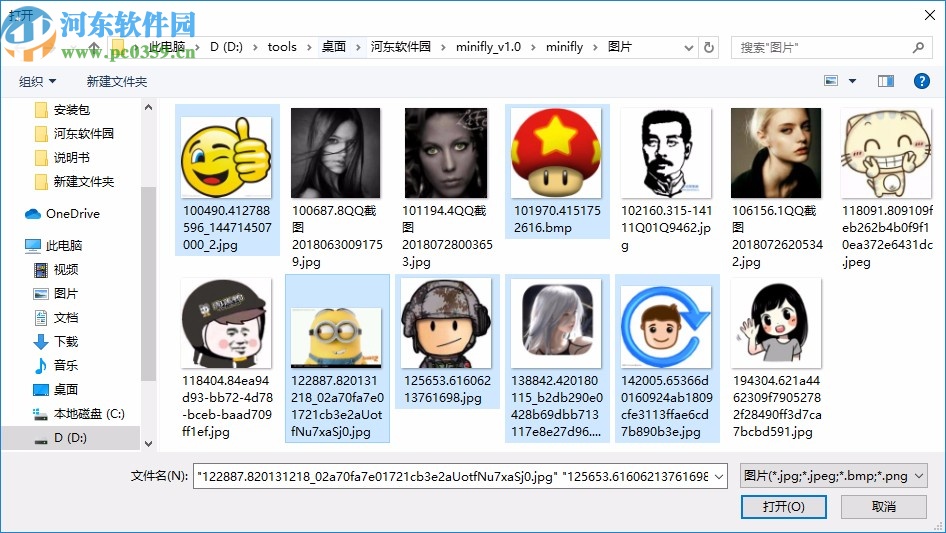This screenshot has width=946, height=533.
Task: Click the tools breadcrumb in the address bar
Action: pyautogui.click(x=282, y=46)
